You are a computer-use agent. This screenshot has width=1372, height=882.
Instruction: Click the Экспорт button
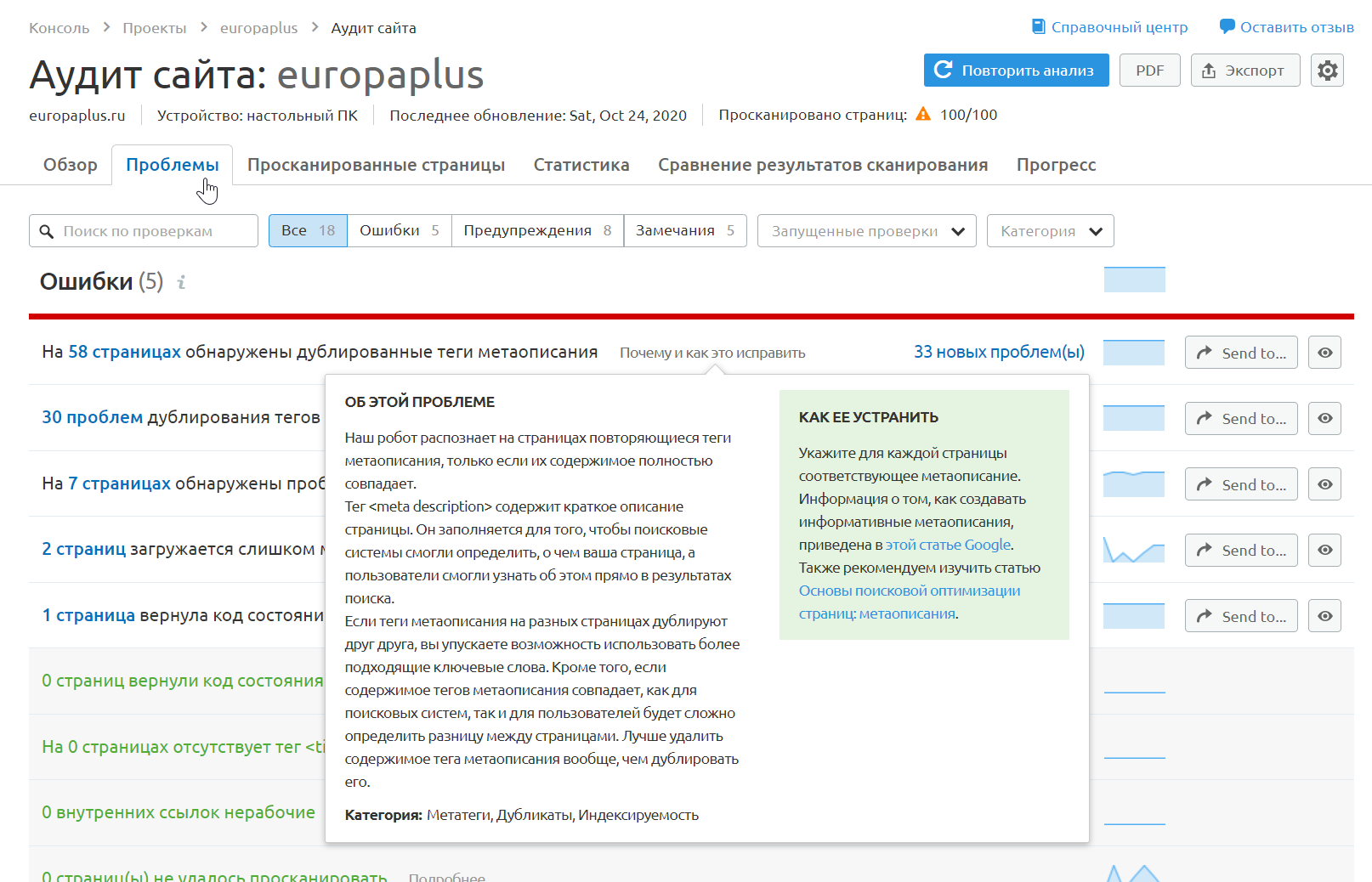pyautogui.click(x=1245, y=71)
